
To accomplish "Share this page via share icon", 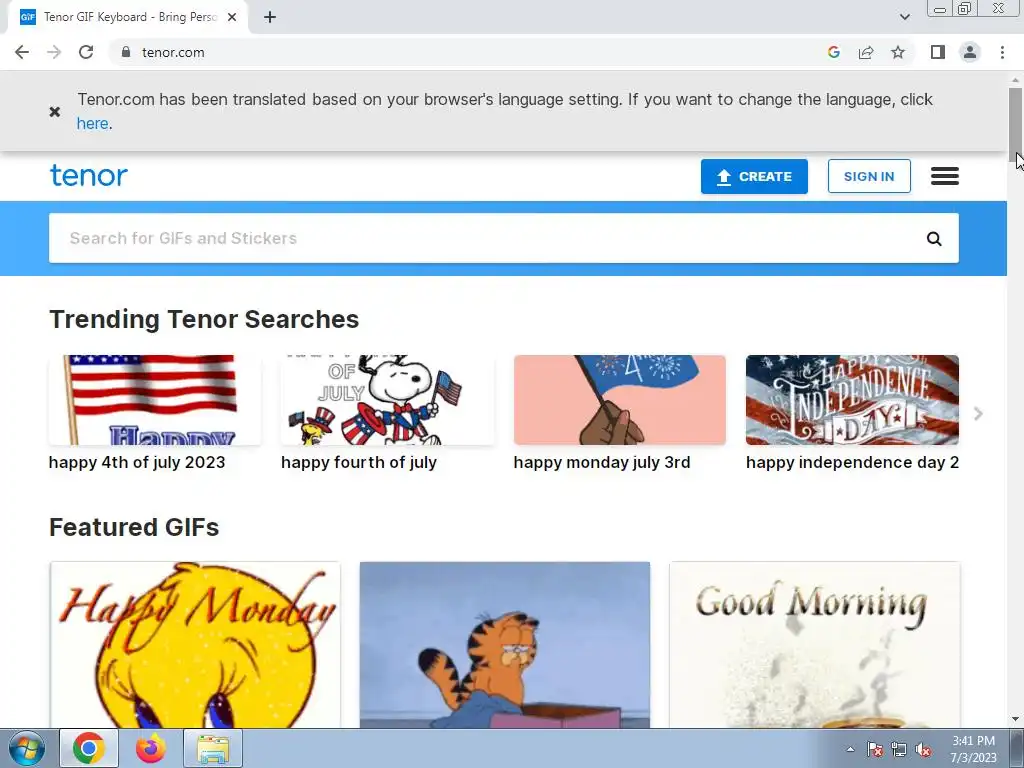I will pyautogui.click(x=866, y=52).
